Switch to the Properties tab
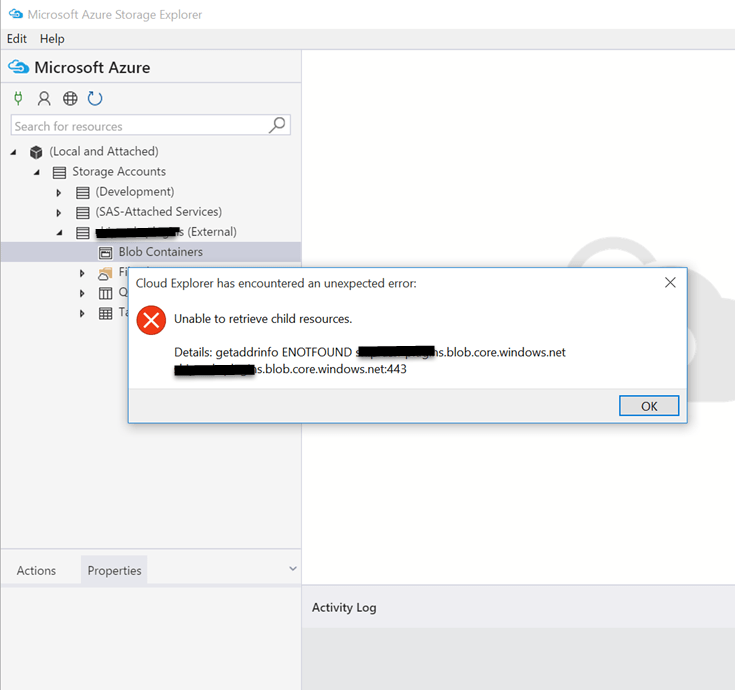Screen dimensions: 735x690 coord(114,570)
